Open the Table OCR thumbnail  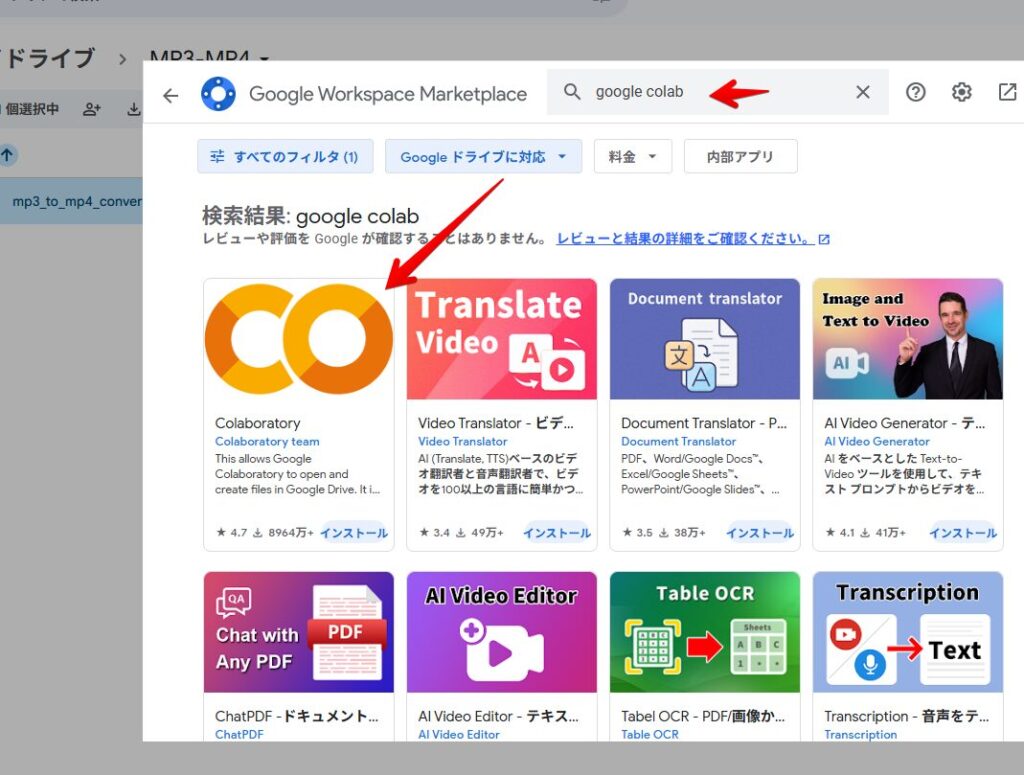coord(705,632)
